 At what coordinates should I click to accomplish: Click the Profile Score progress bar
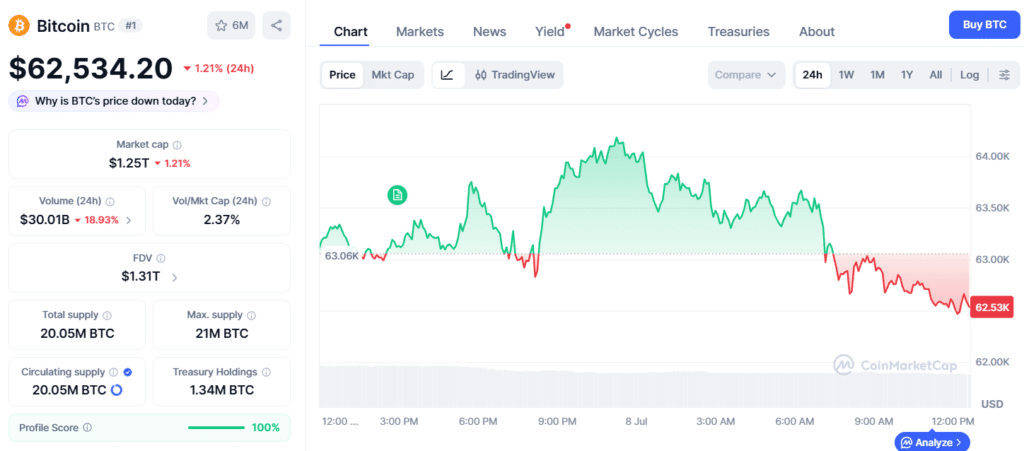click(x=216, y=428)
